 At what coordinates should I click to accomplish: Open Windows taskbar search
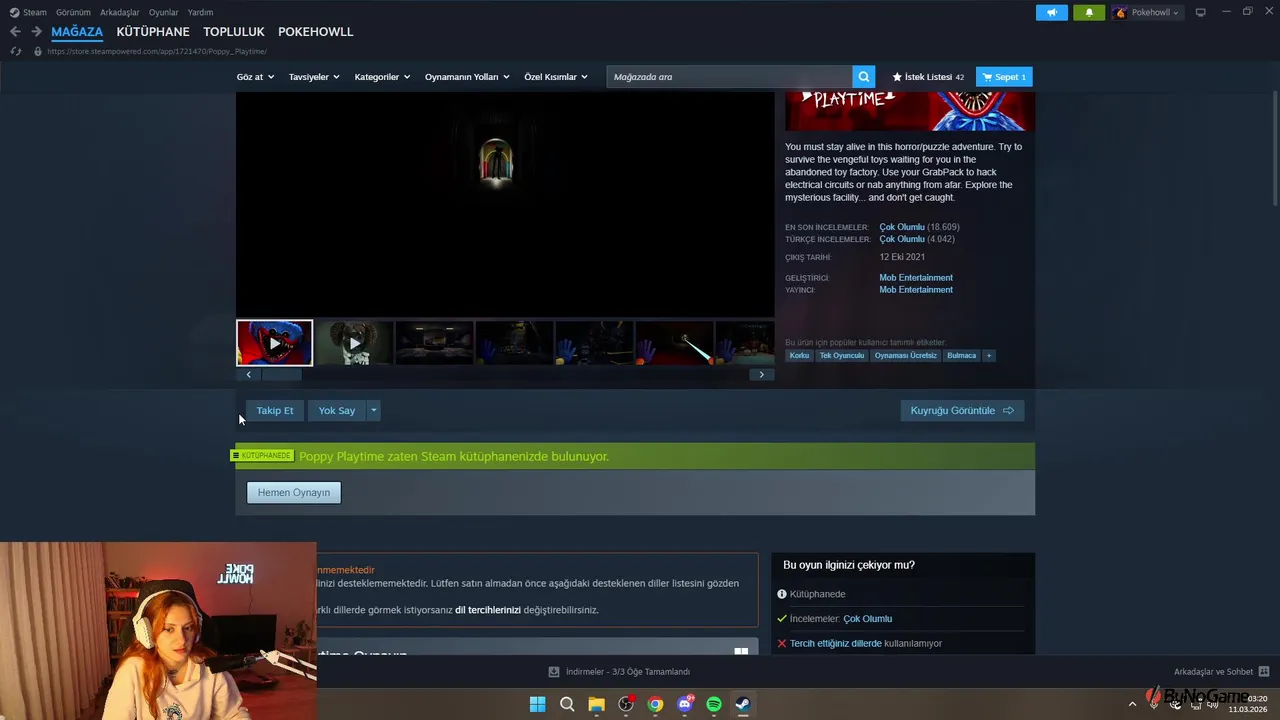tap(567, 704)
